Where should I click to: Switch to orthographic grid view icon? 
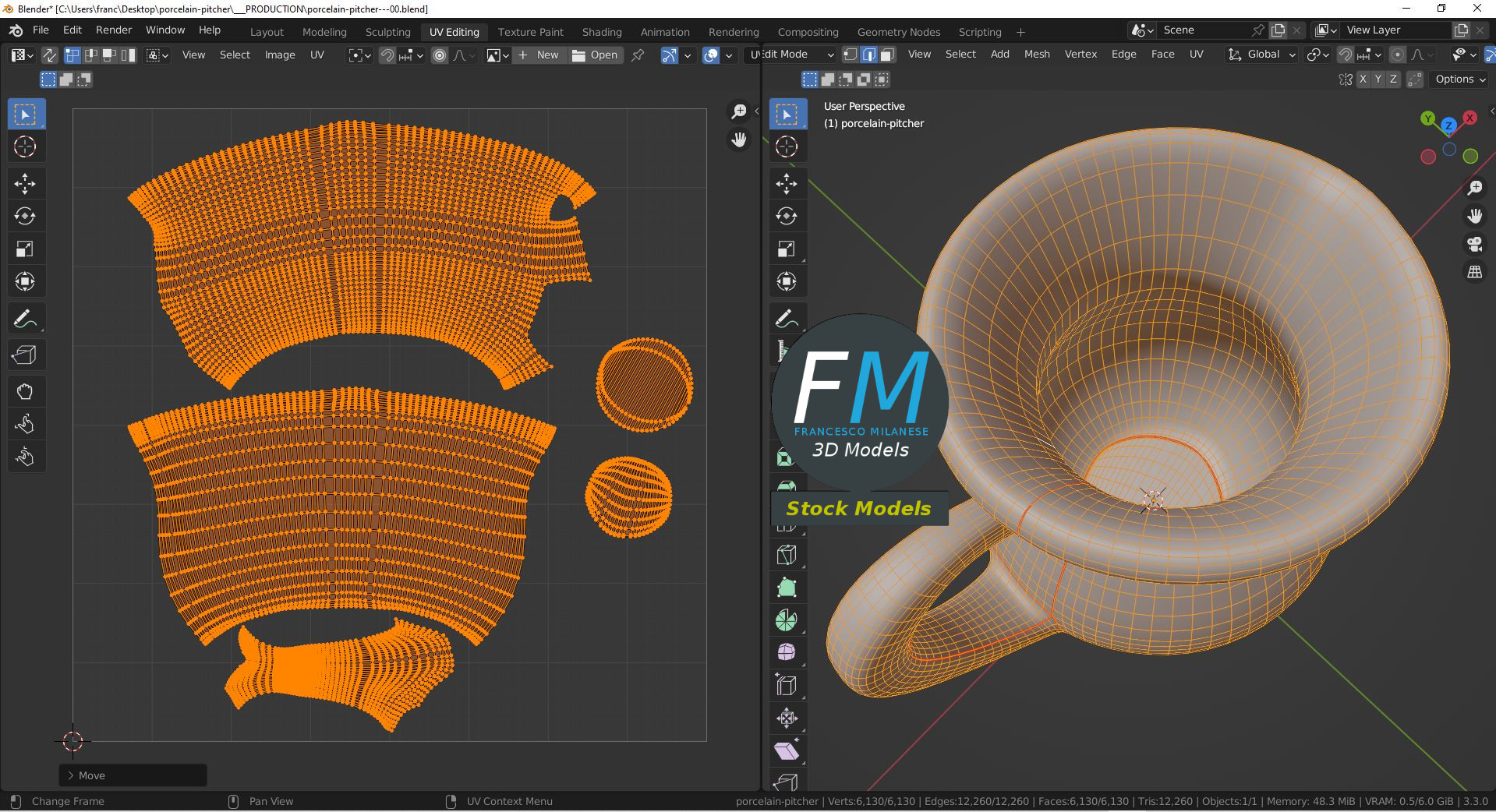pos(1474,272)
